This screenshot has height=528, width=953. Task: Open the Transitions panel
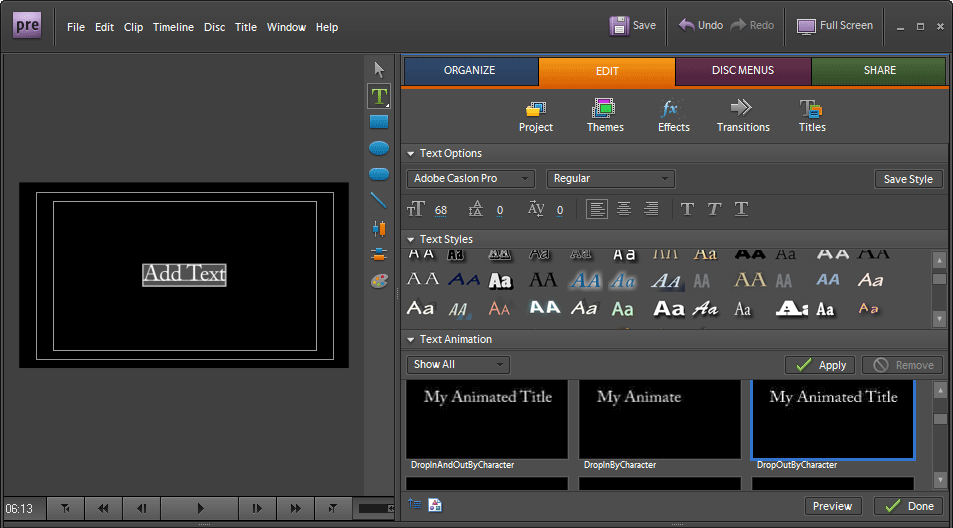(x=743, y=116)
